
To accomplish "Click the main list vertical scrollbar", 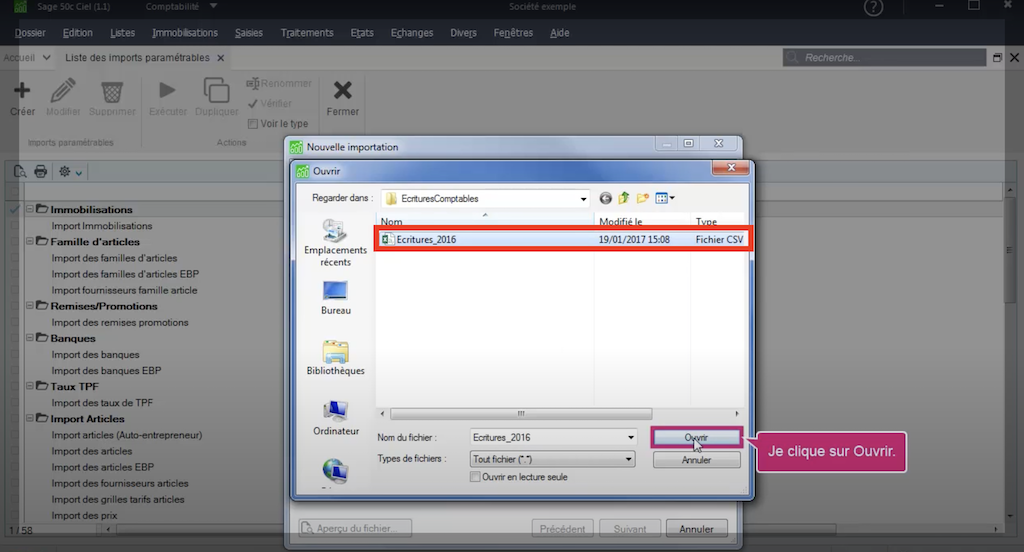I will 1010,251.
